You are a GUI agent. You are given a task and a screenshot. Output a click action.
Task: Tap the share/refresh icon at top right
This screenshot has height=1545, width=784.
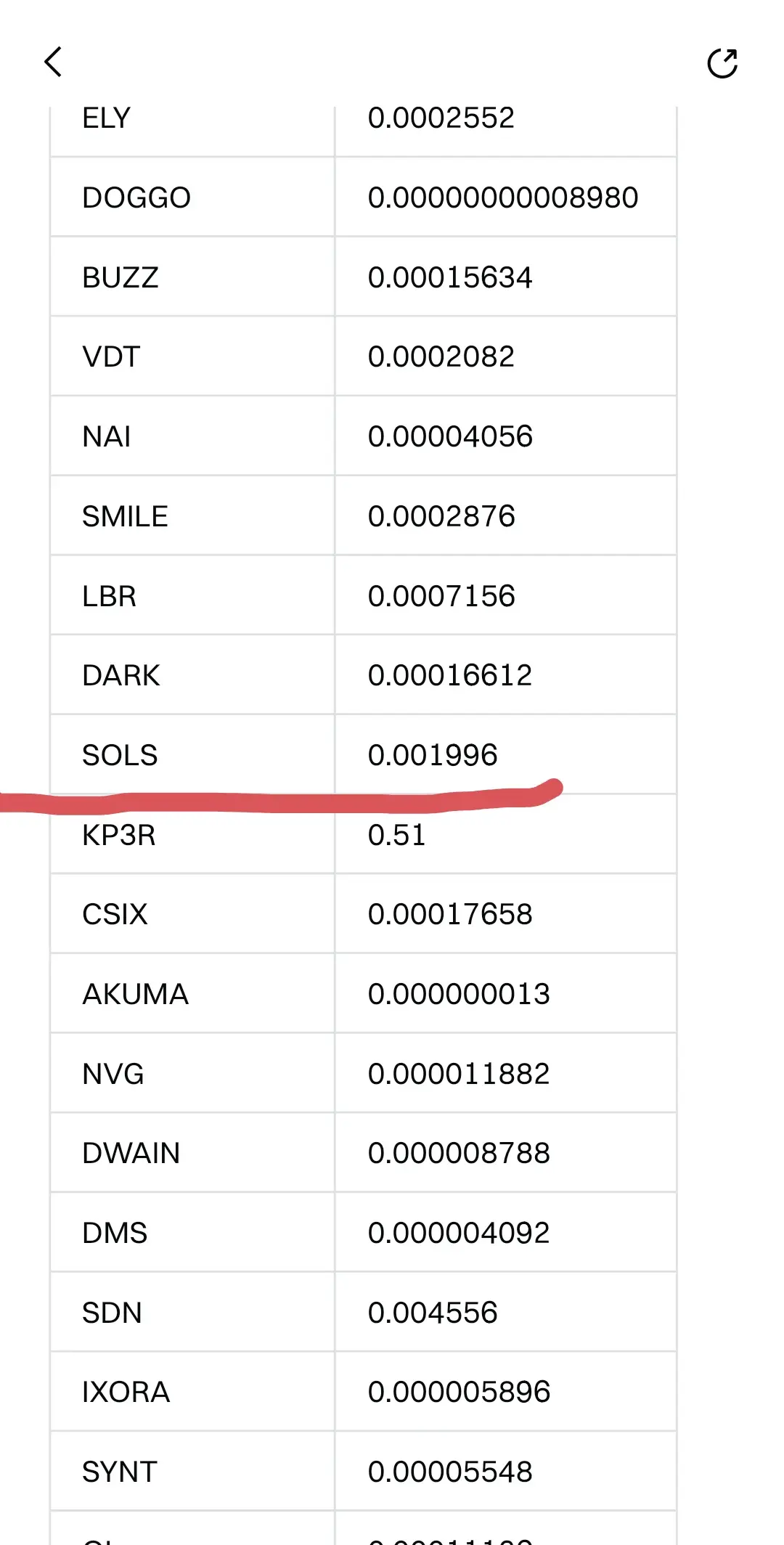click(x=722, y=63)
